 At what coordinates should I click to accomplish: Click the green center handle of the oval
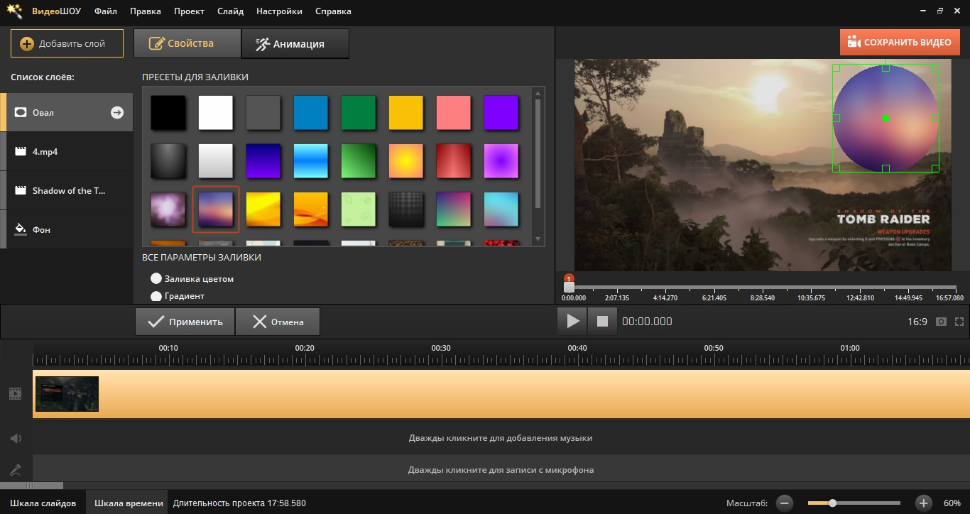click(886, 118)
